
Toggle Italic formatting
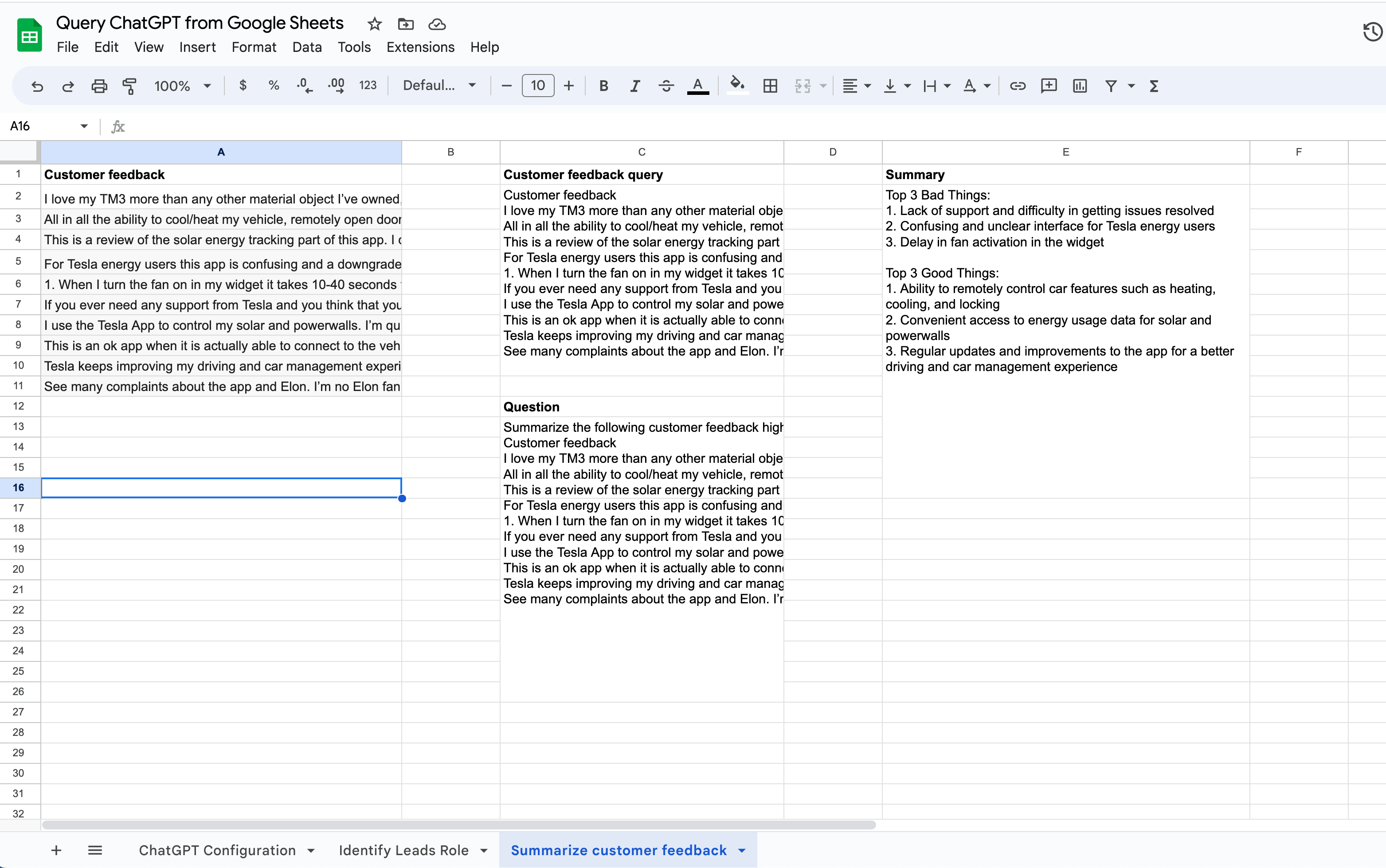[635, 86]
